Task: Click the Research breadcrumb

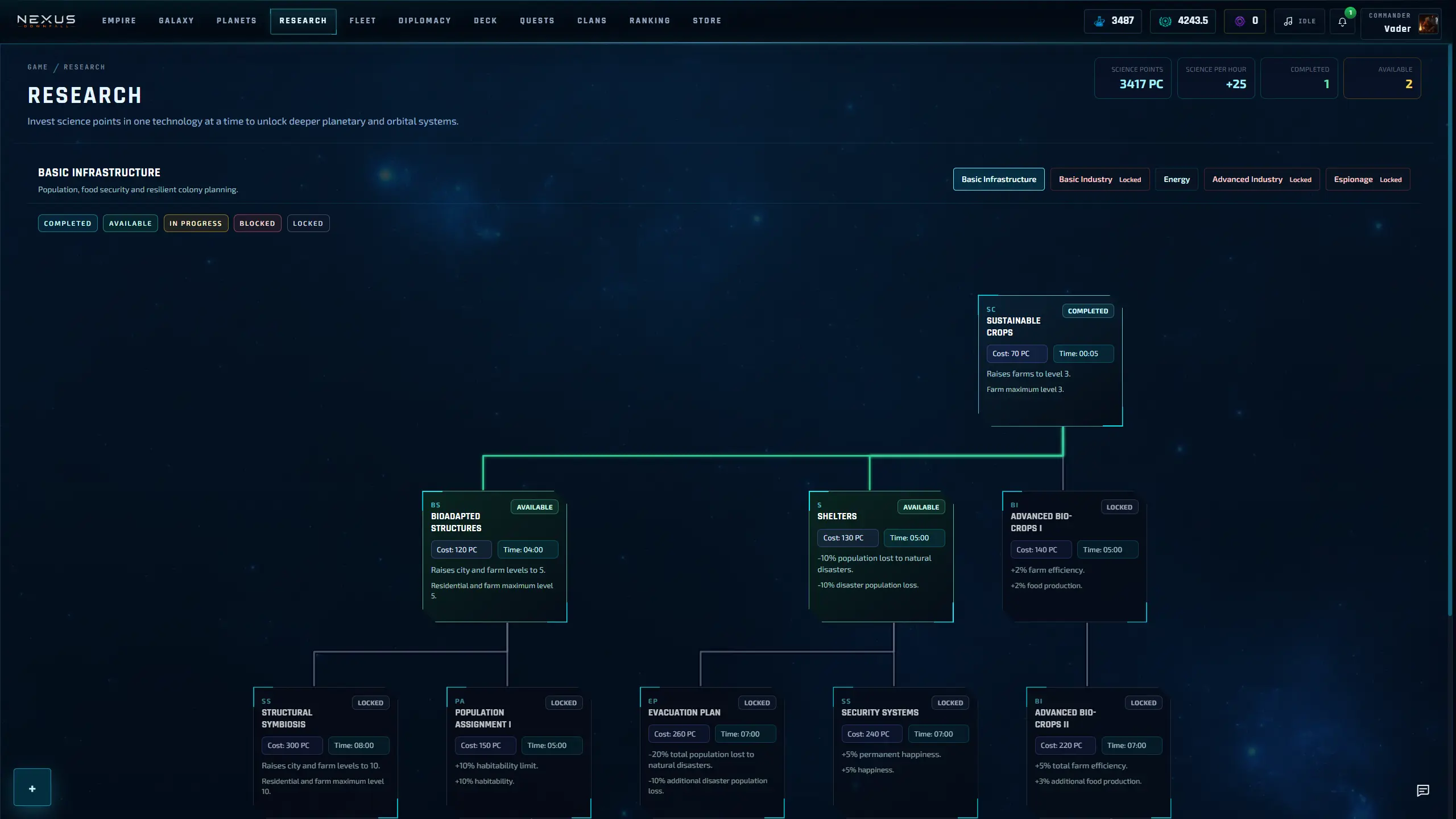Action: [84, 67]
